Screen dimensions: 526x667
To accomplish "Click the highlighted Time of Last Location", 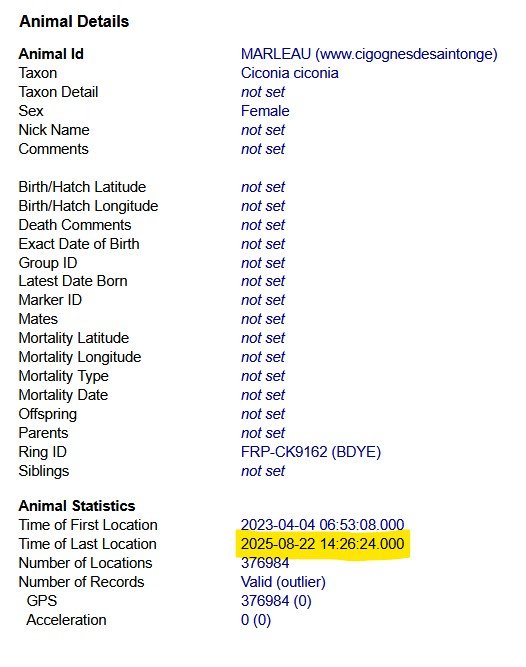I will (323, 544).
